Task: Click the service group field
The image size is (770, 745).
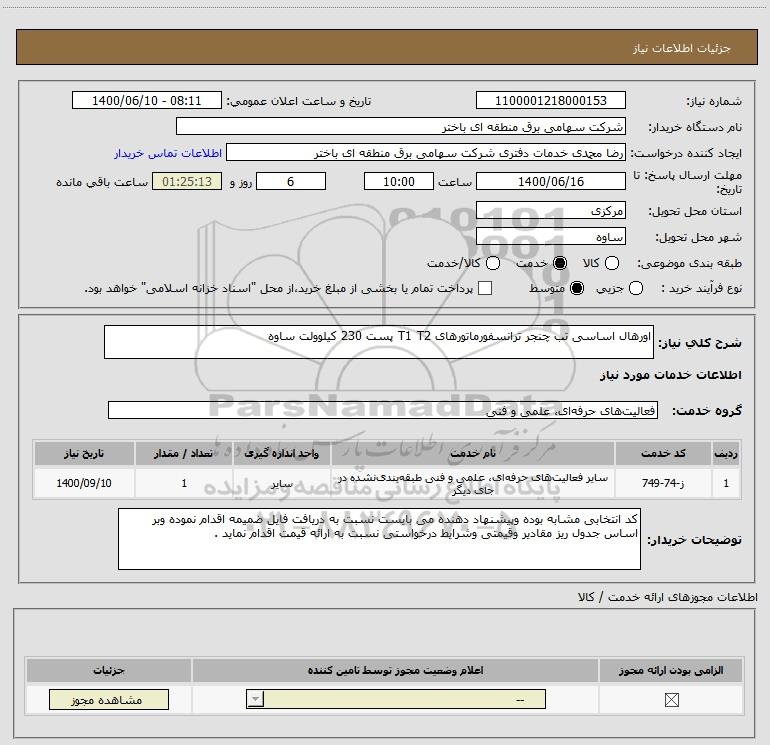Action: pyautogui.click(x=383, y=410)
